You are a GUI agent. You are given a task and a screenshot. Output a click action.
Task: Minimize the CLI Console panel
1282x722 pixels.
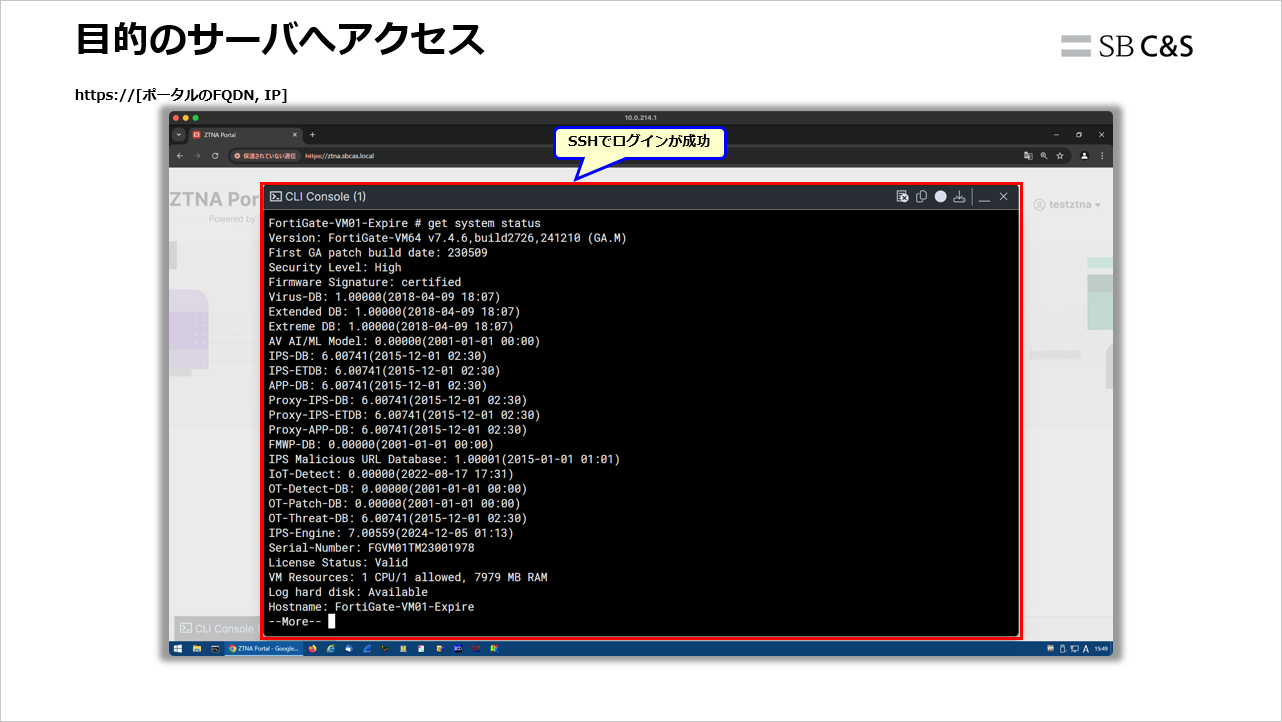point(984,197)
